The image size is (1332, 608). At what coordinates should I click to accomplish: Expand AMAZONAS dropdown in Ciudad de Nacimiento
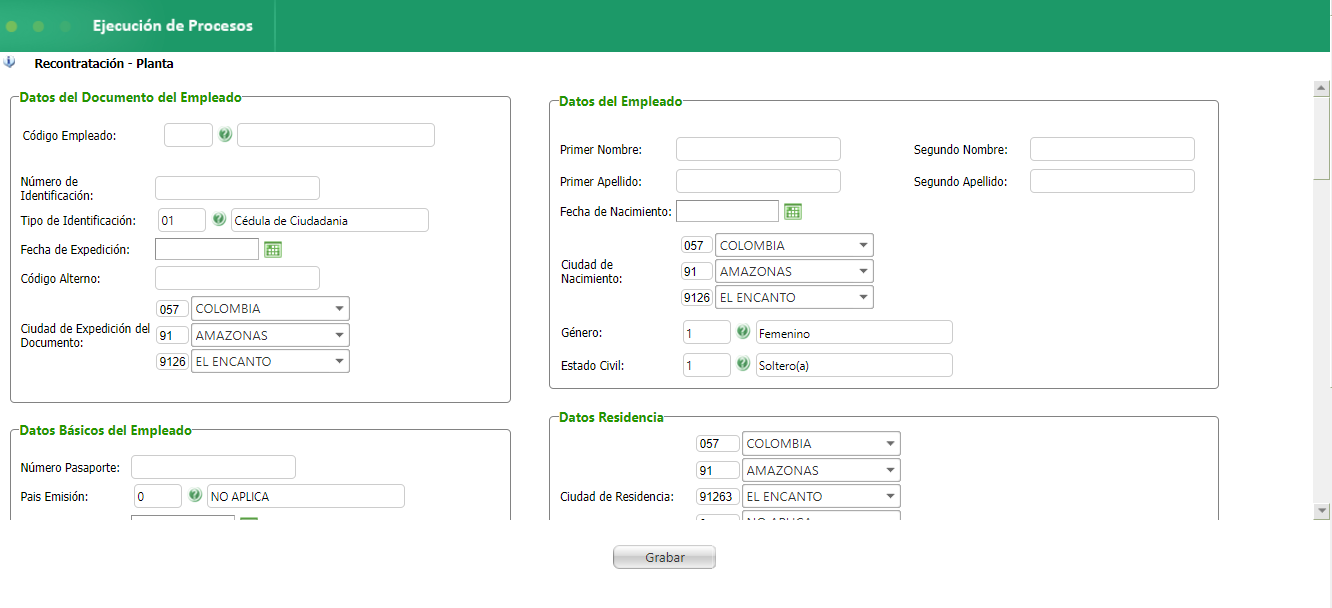pyautogui.click(x=863, y=271)
